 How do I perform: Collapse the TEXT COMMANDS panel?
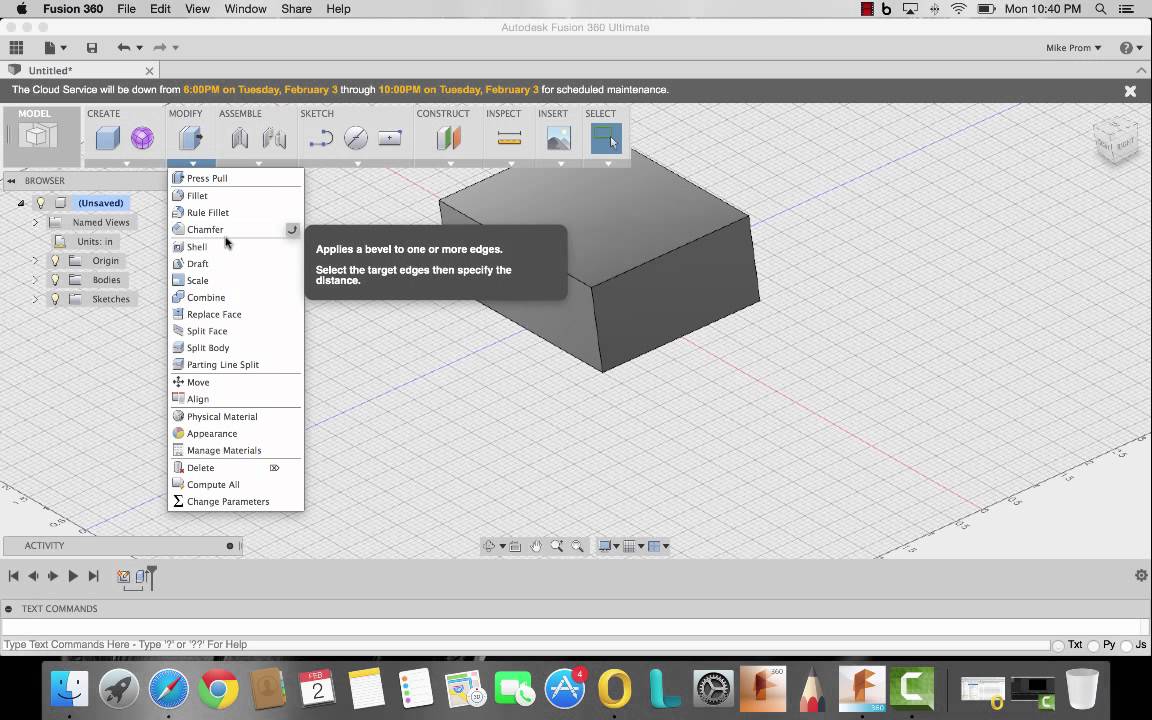tap(9, 609)
